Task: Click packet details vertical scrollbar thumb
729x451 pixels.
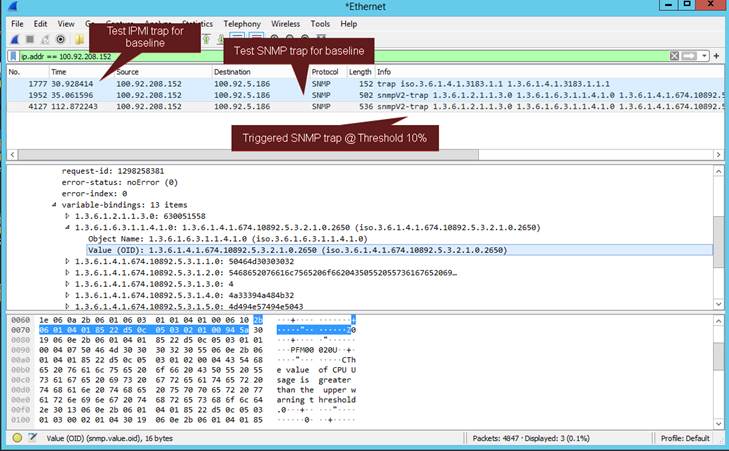Action: 718,241
